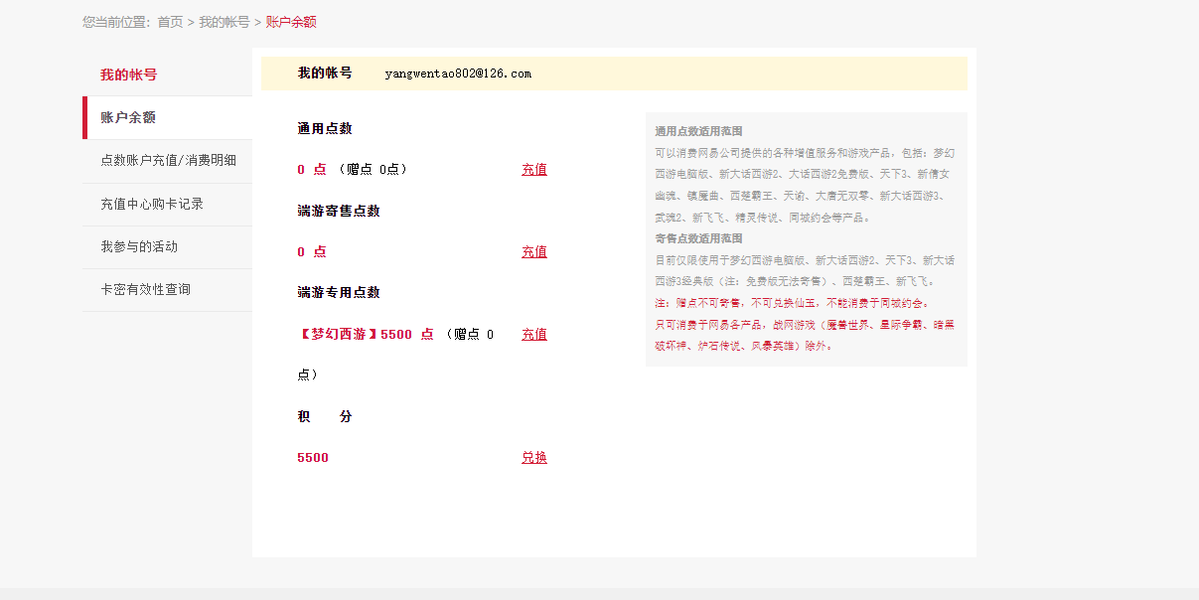
Task: Click 账户余额 in the breadcrumb
Action: [291, 22]
